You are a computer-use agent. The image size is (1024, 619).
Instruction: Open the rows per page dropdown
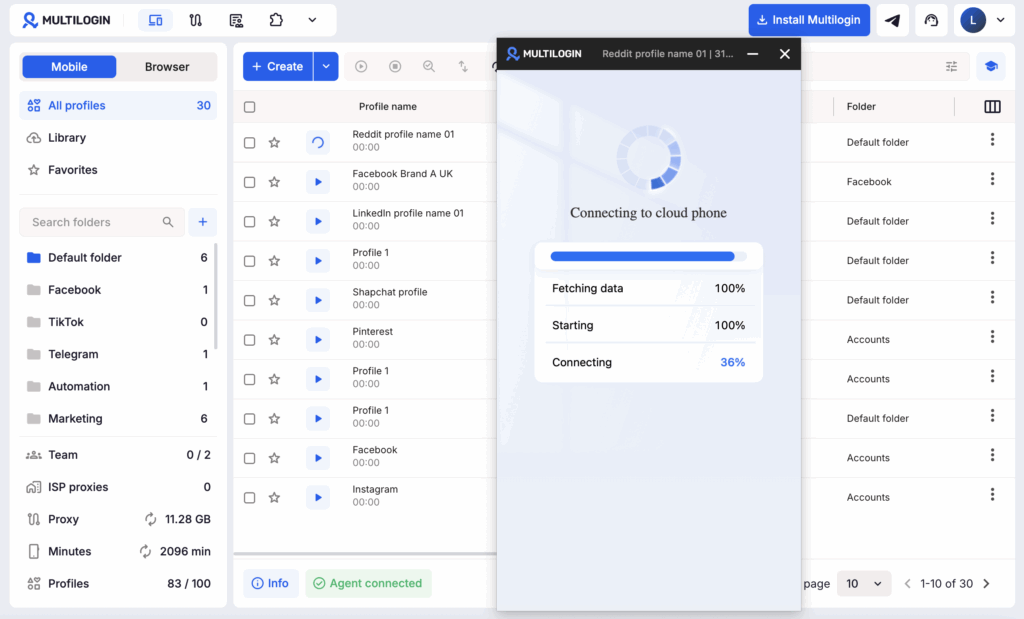coord(863,583)
